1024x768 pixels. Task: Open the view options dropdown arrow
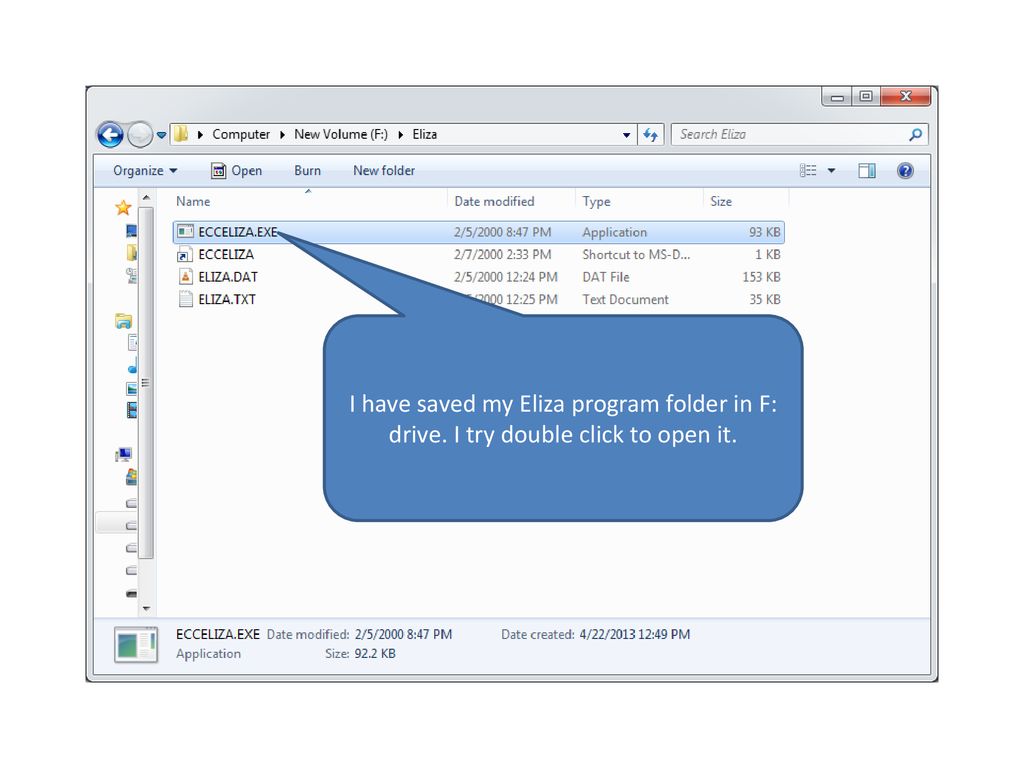[x=831, y=170]
